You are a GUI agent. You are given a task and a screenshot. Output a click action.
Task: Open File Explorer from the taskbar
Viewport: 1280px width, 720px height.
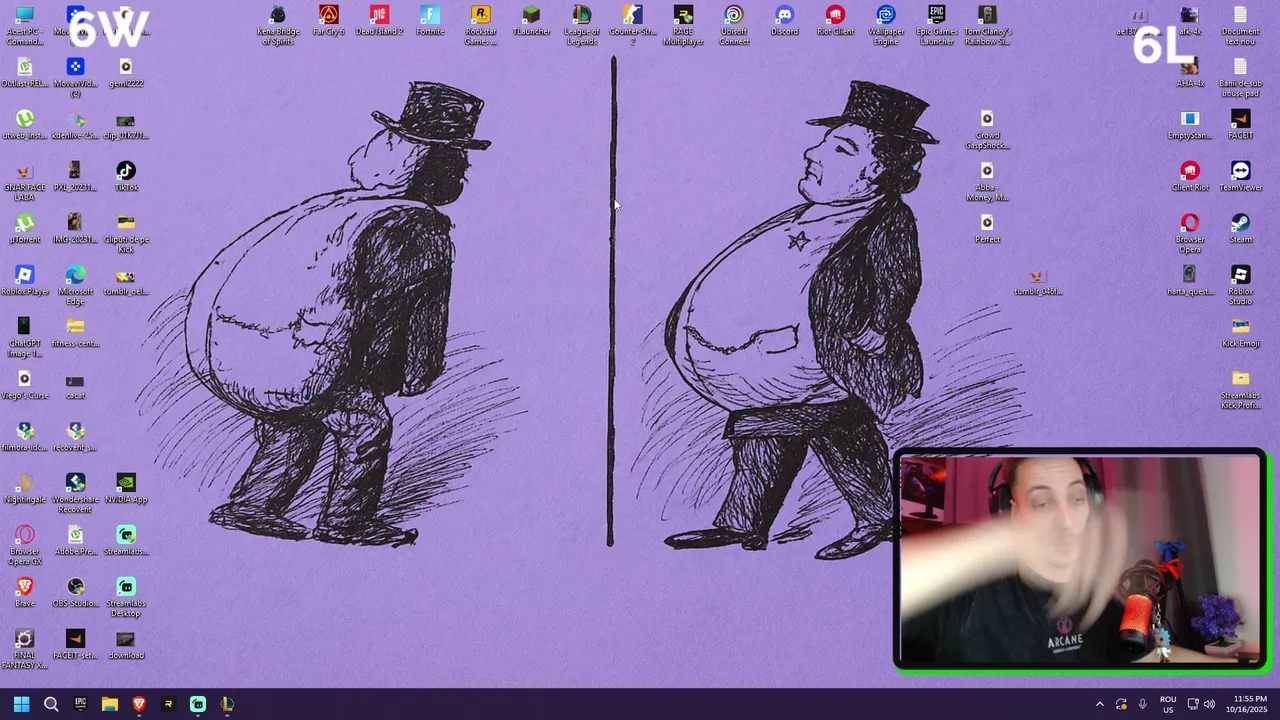(110, 704)
